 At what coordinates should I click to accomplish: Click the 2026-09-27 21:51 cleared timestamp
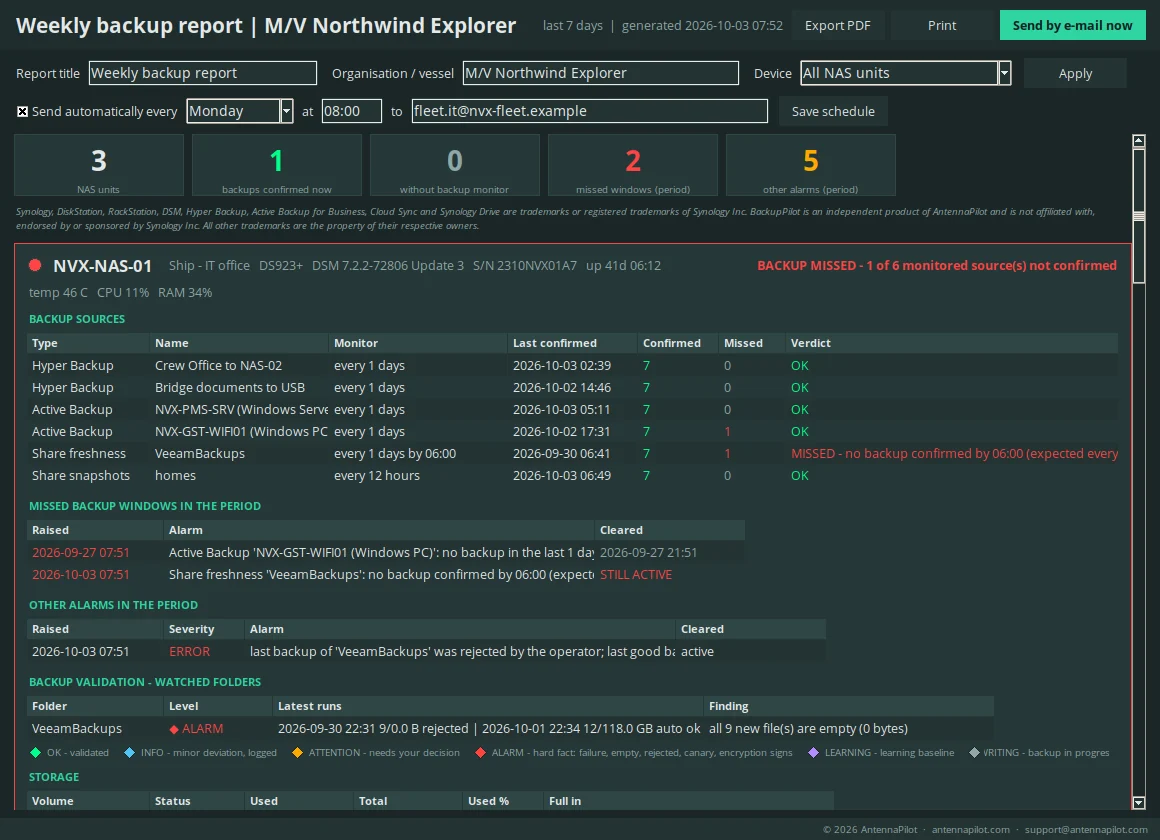[x=649, y=553]
